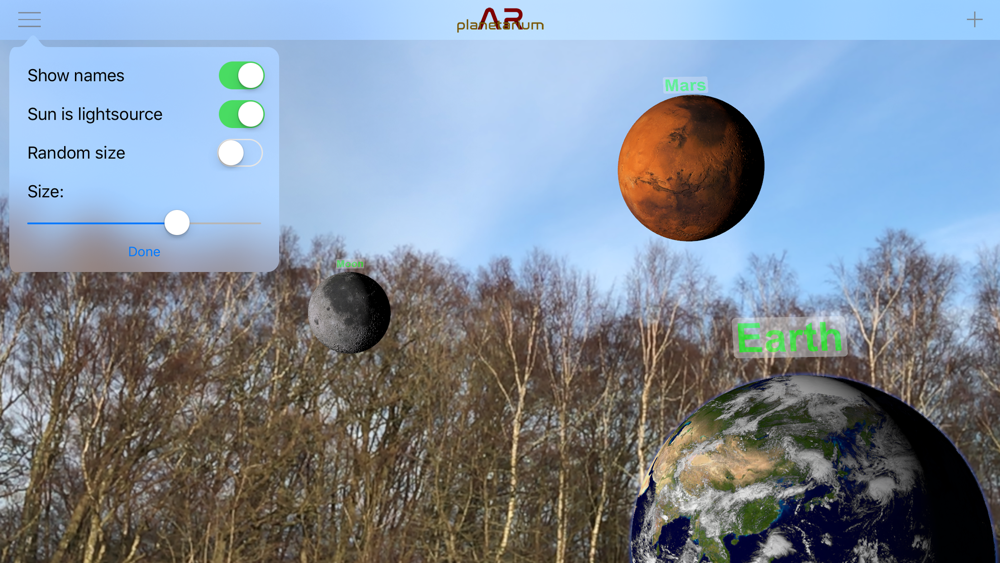Select the Moon in the scene

click(x=349, y=312)
